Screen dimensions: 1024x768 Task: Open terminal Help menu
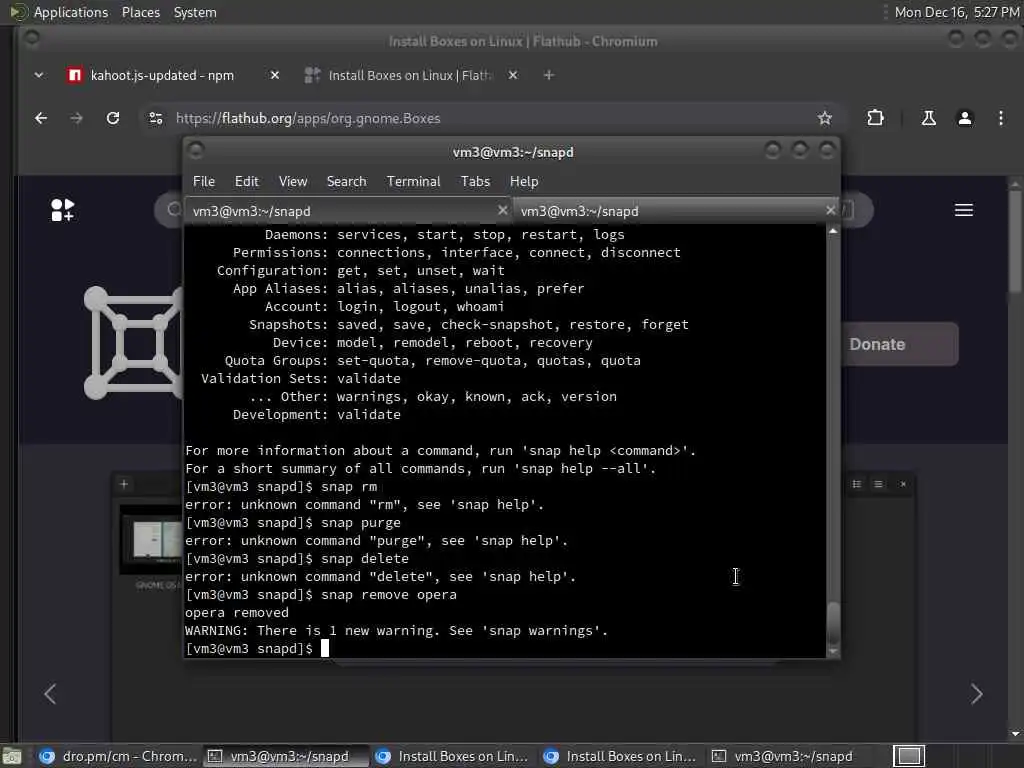[x=524, y=182]
